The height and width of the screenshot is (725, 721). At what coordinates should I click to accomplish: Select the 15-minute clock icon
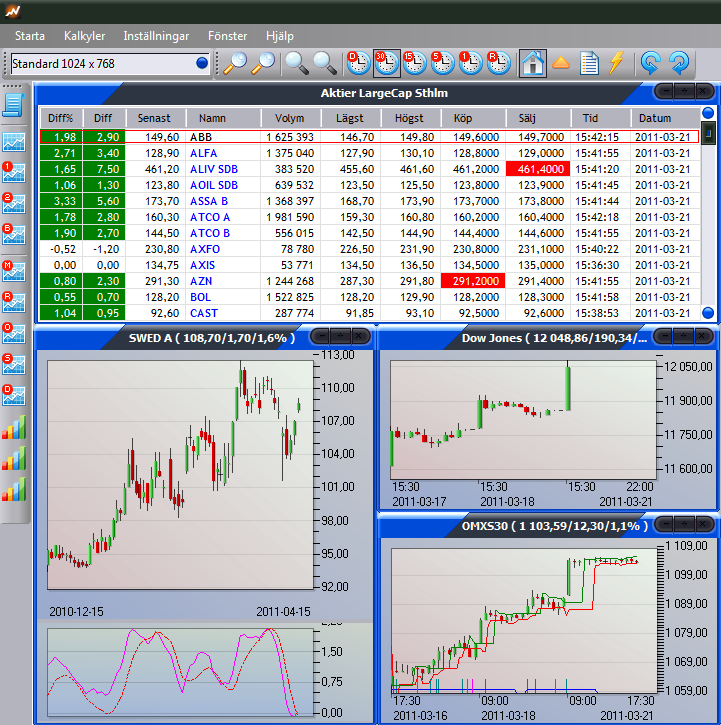(414, 63)
